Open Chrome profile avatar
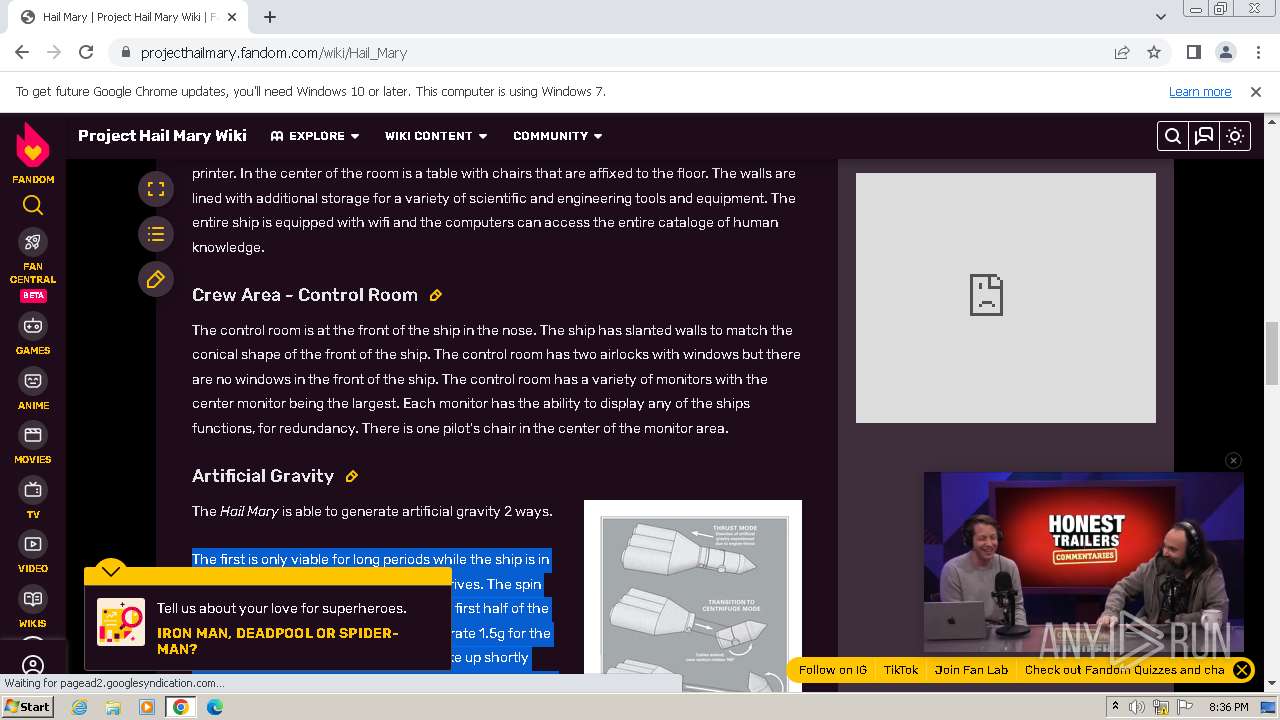Viewport: 1280px width, 720px height. click(x=1225, y=53)
